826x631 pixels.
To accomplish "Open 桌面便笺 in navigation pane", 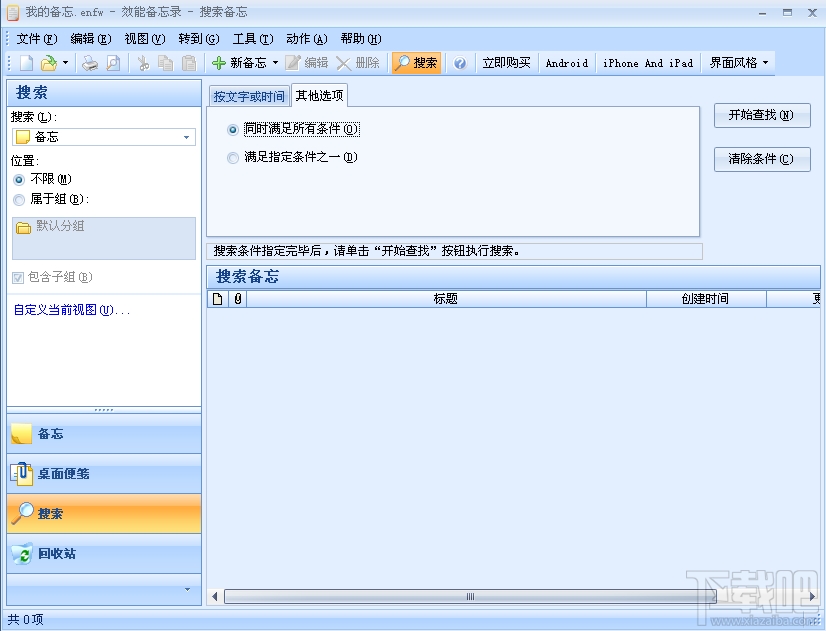I will tap(104, 474).
